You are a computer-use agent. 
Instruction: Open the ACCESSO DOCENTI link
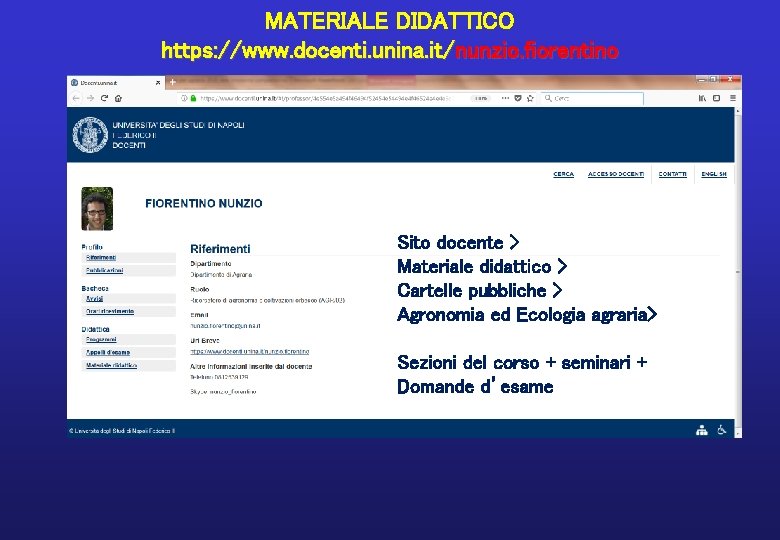616,175
